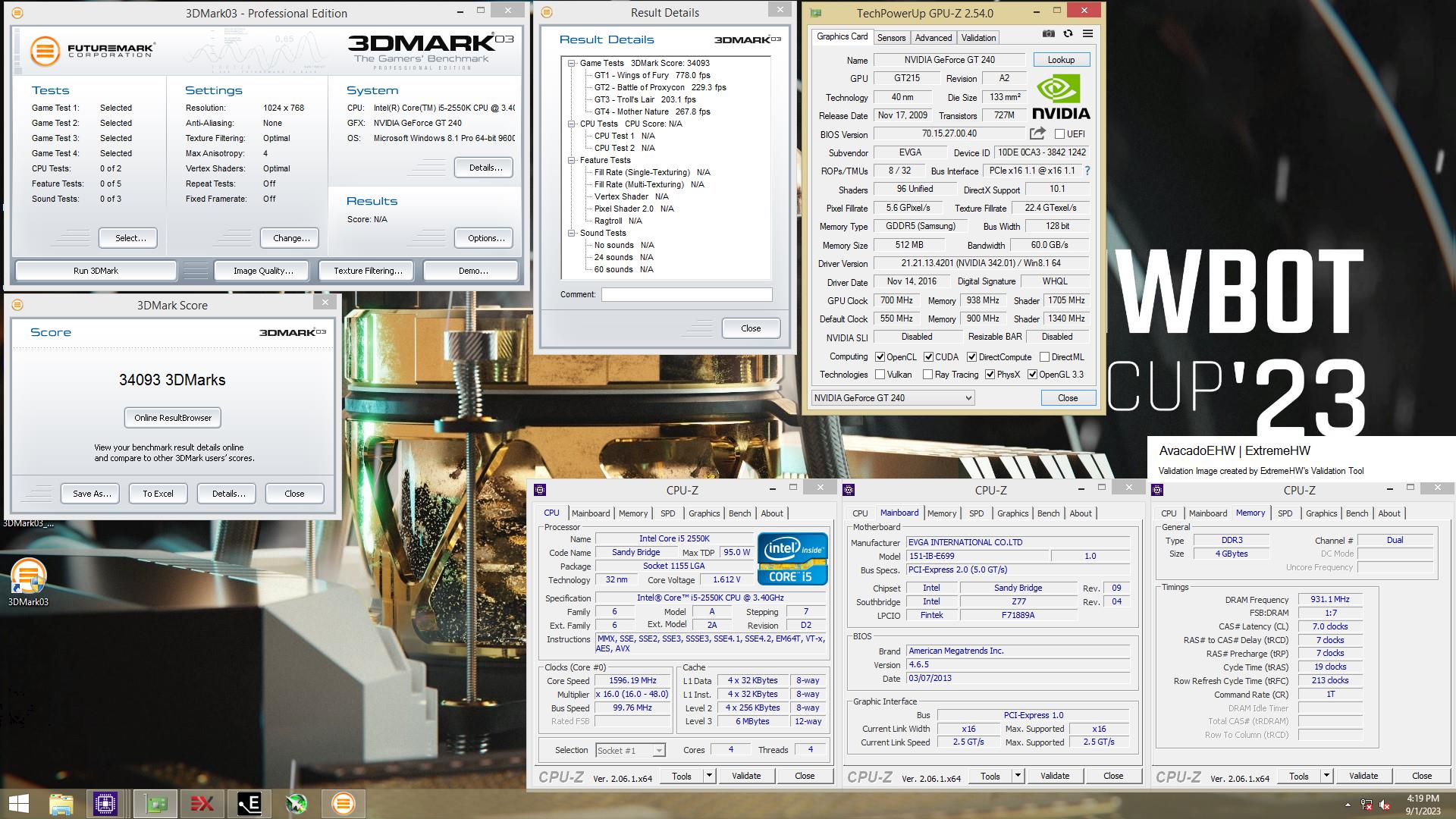Toggle the PhysX checkbox
1456x819 pixels.
990,374
